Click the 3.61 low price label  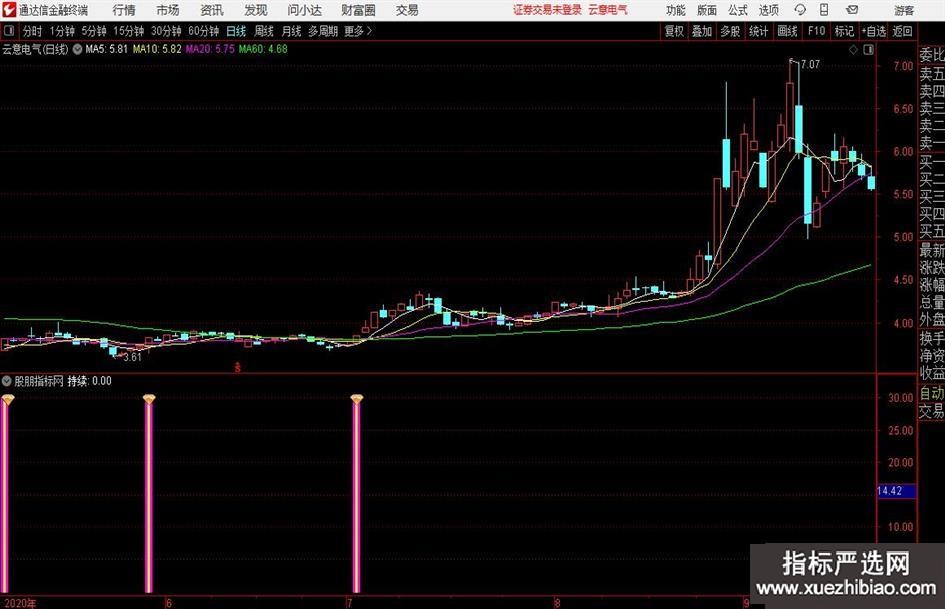[132, 357]
